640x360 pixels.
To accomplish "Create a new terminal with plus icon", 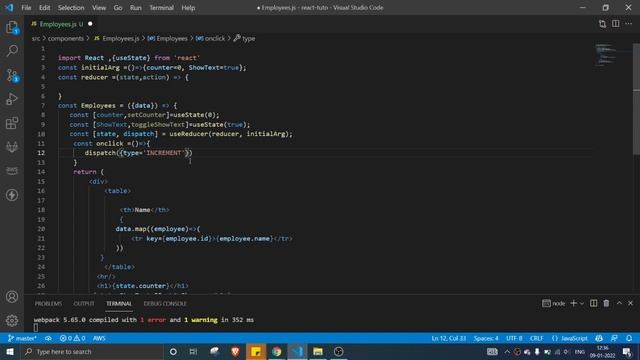I will point(573,303).
